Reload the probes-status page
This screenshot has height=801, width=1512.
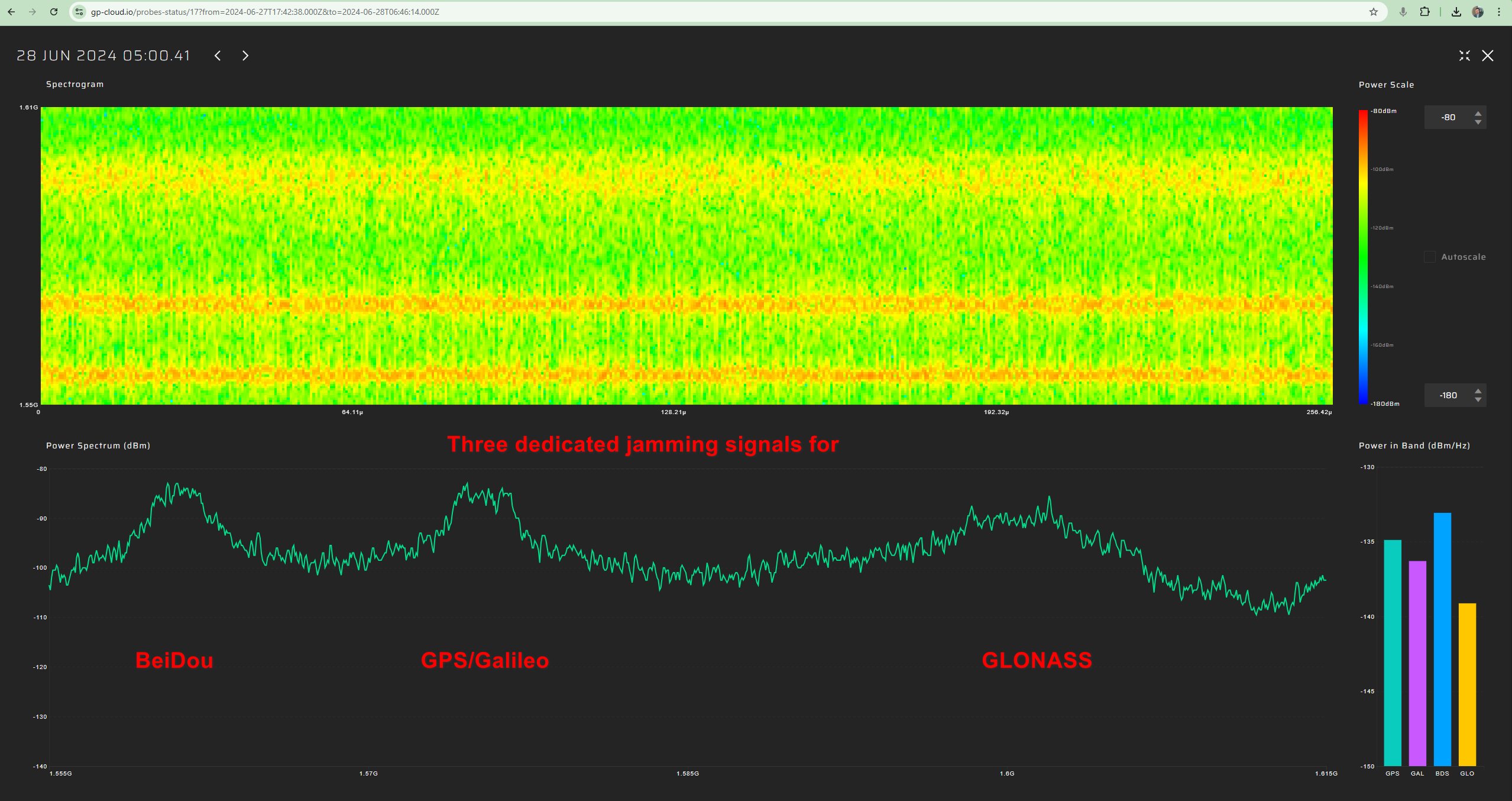coord(53,12)
